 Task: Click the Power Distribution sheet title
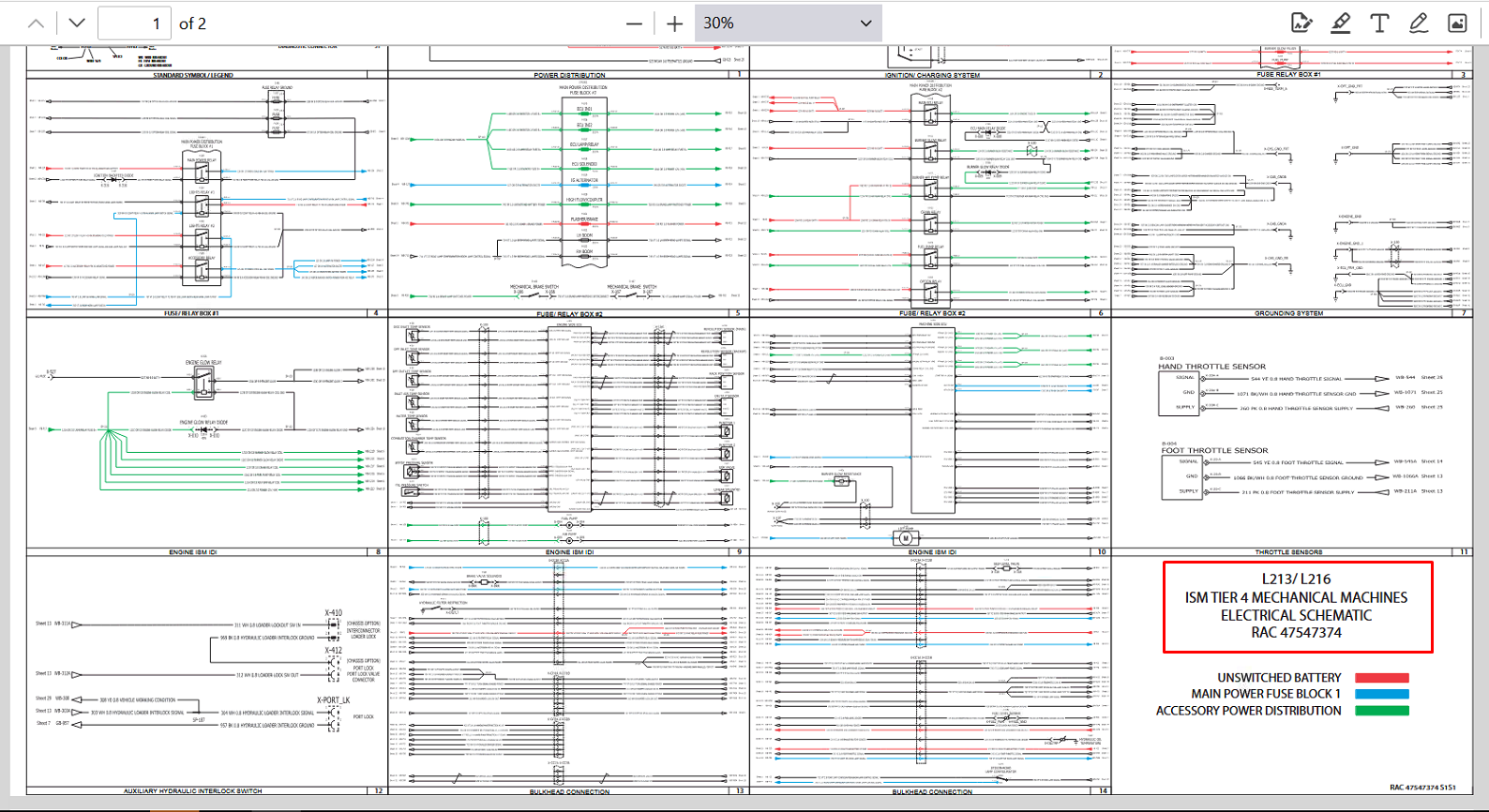tap(569, 75)
